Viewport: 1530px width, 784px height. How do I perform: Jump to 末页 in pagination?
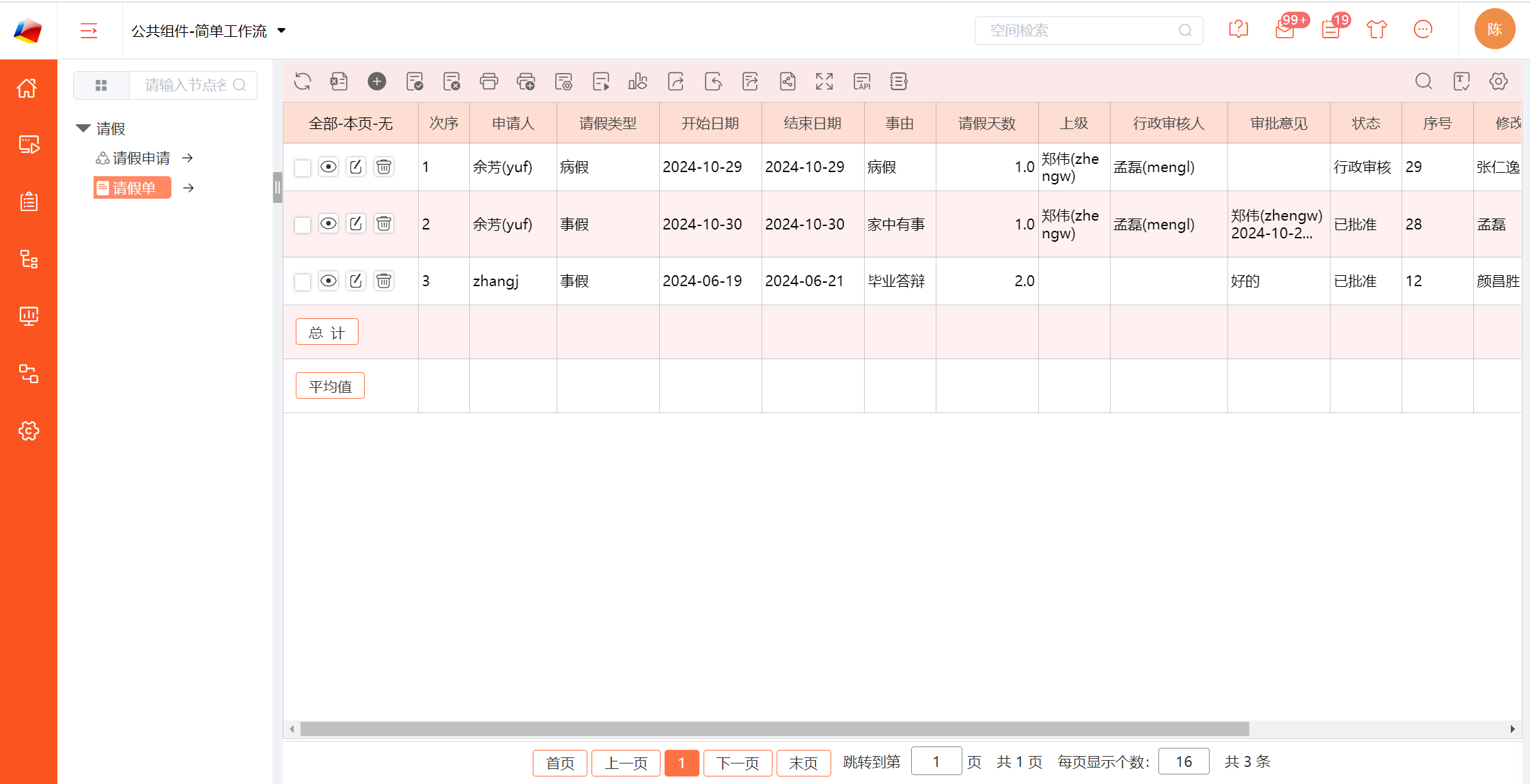point(803,763)
